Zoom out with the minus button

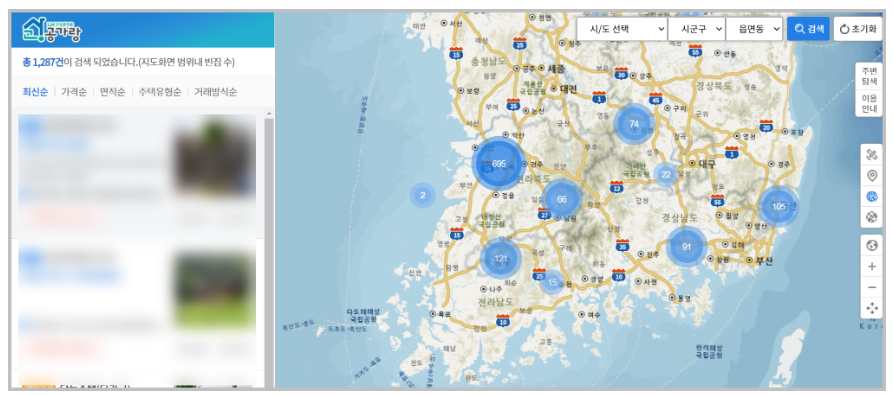871,287
